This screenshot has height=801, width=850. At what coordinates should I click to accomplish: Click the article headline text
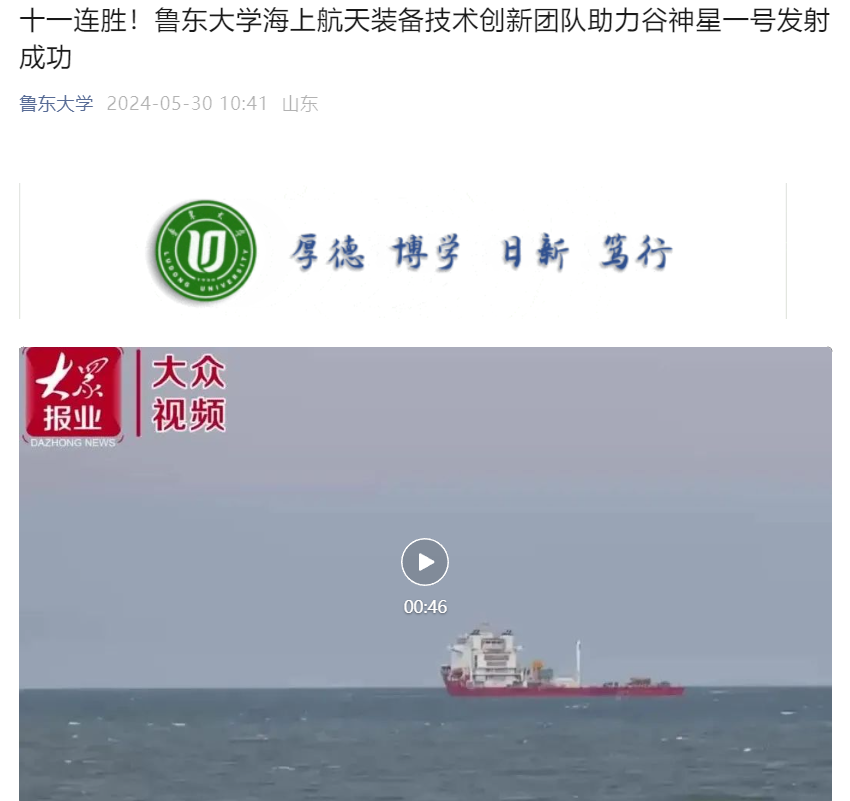(x=424, y=39)
